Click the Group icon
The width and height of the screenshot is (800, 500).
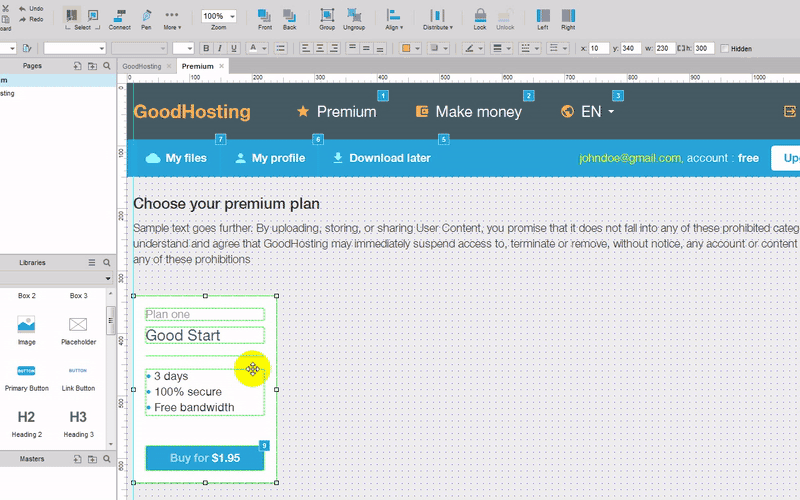pyautogui.click(x=327, y=16)
